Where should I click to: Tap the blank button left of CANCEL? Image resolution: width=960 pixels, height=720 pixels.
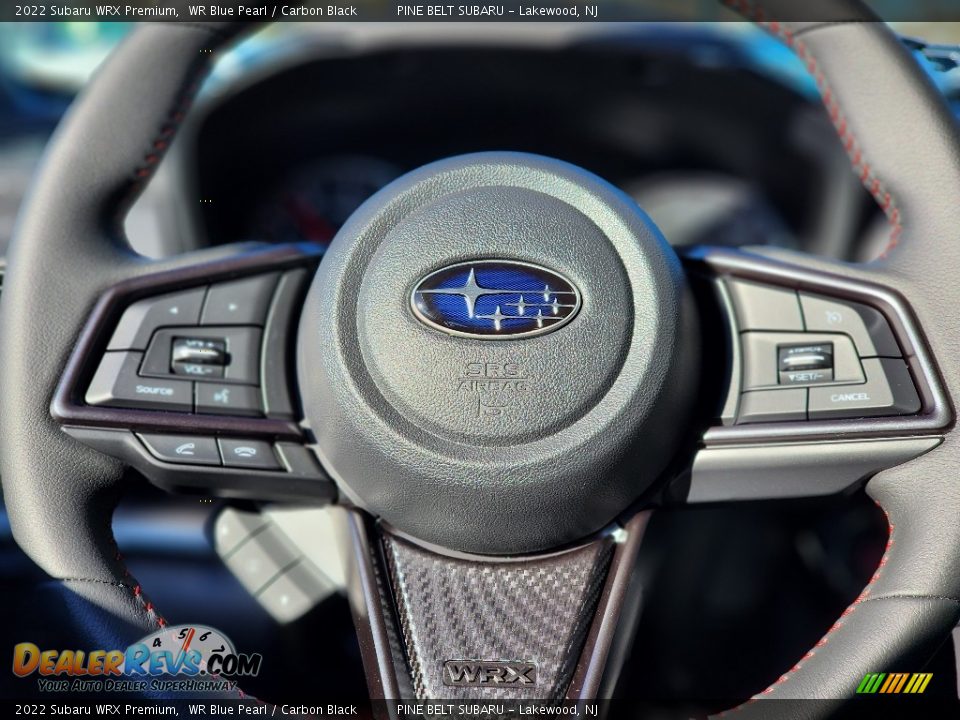773,405
